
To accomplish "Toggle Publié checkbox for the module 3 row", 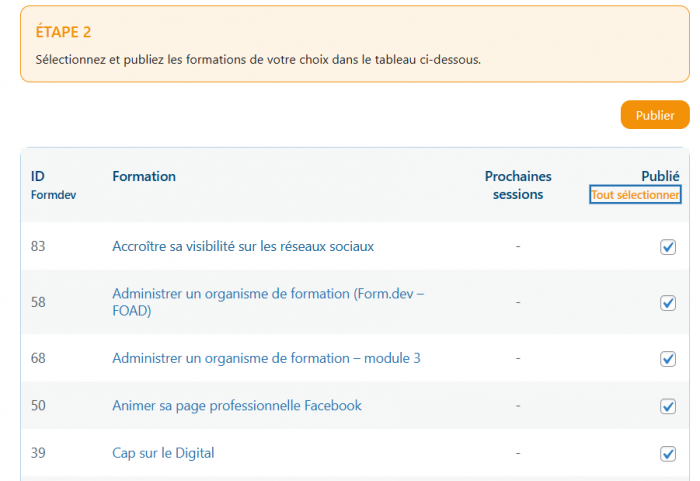I will point(668,359).
